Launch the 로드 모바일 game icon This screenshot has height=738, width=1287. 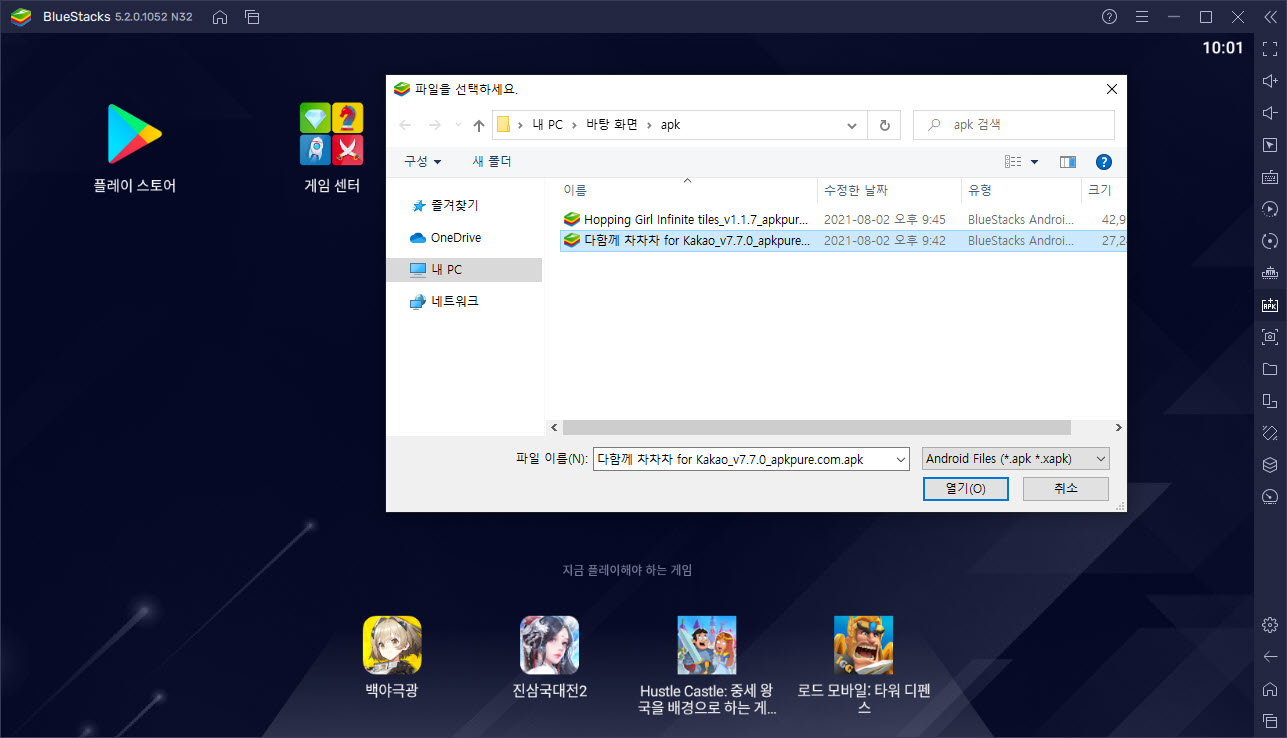pos(864,645)
